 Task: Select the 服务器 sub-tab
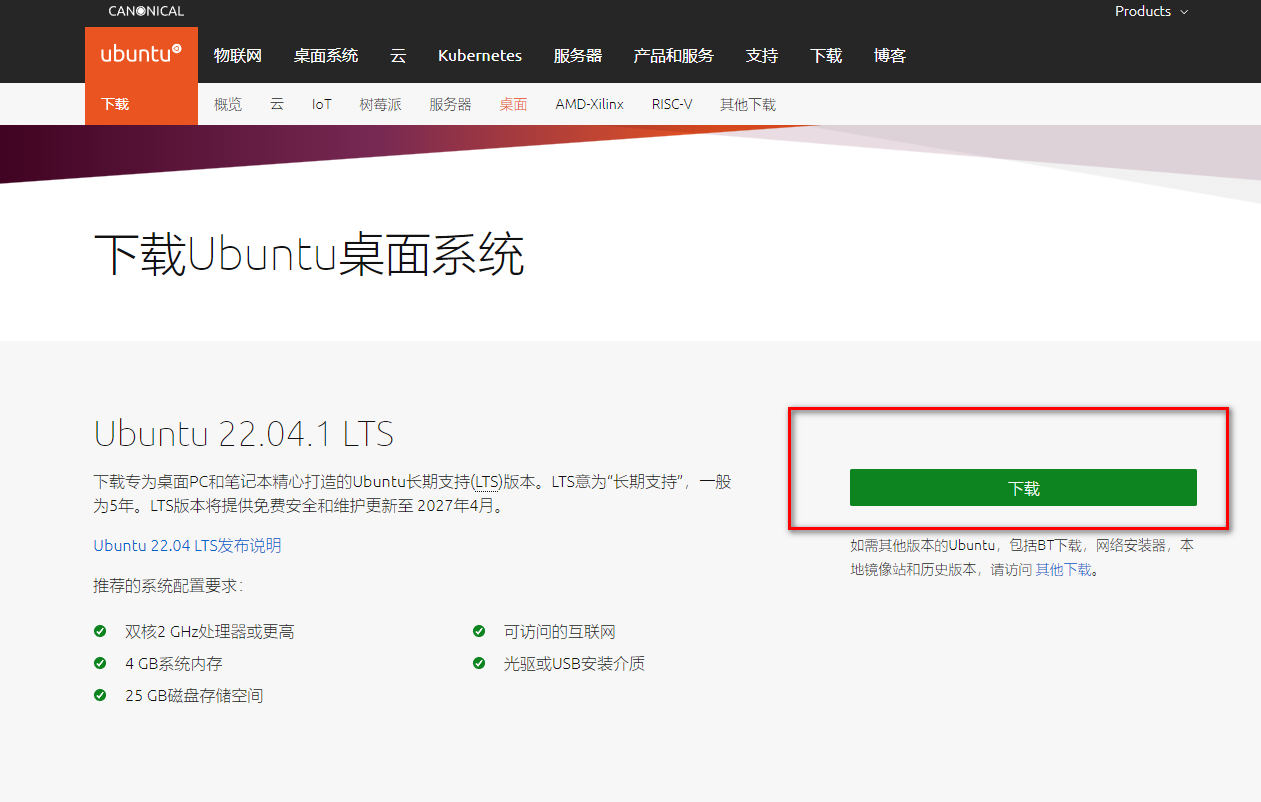tap(450, 104)
